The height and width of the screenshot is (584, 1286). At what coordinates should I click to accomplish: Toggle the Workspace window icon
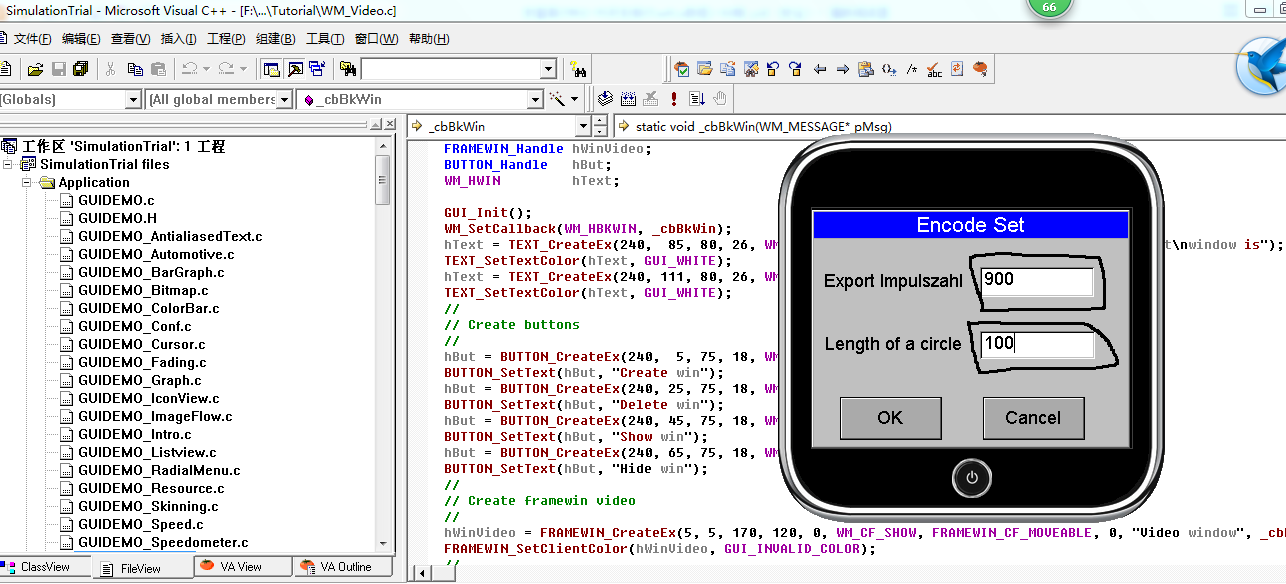[271, 69]
